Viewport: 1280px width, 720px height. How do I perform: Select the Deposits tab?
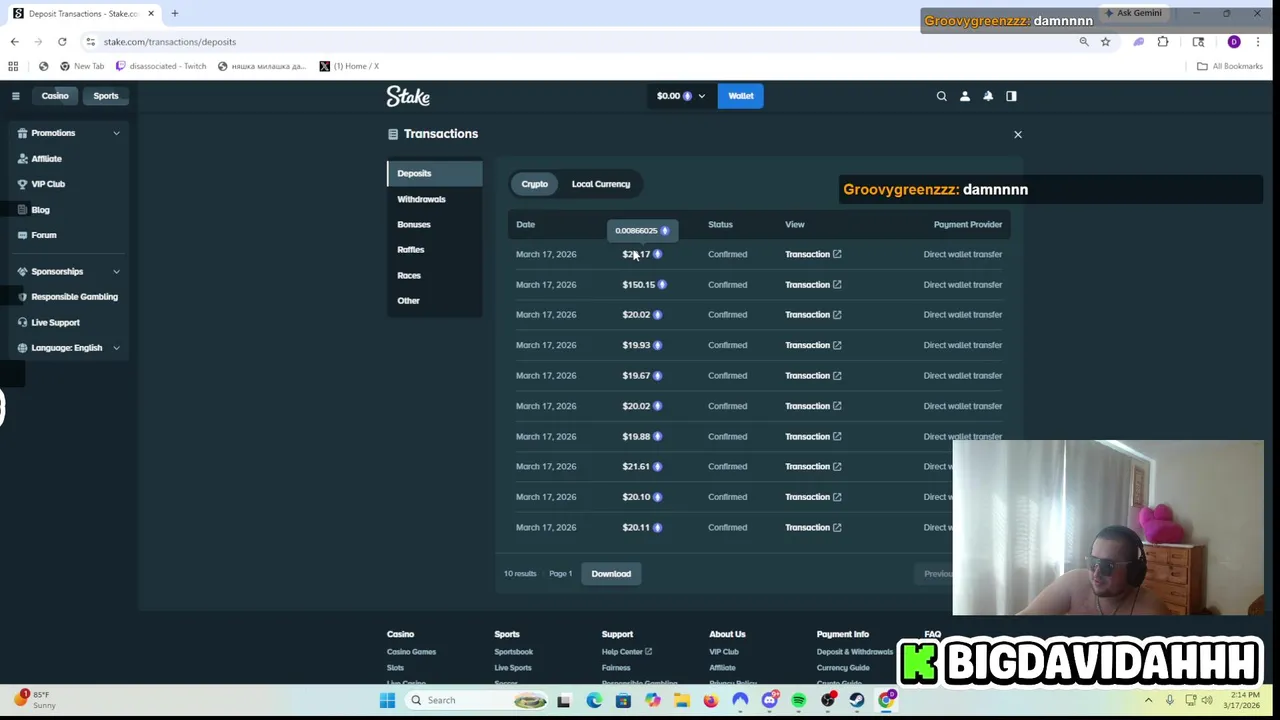(434, 173)
